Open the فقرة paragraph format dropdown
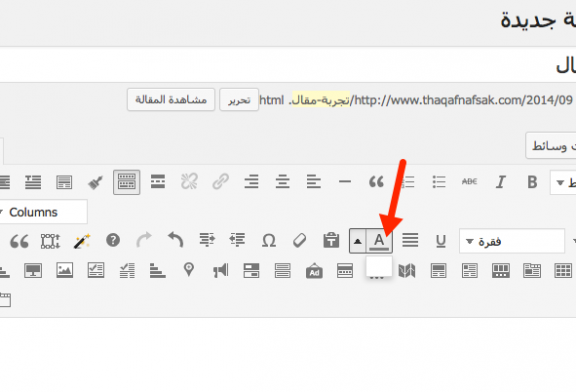 (x=512, y=241)
